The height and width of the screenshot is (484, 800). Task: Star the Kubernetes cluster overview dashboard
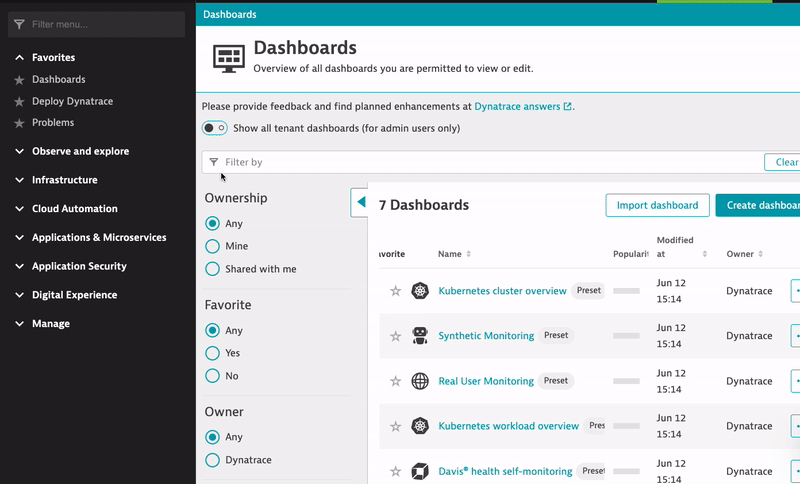[x=395, y=291]
